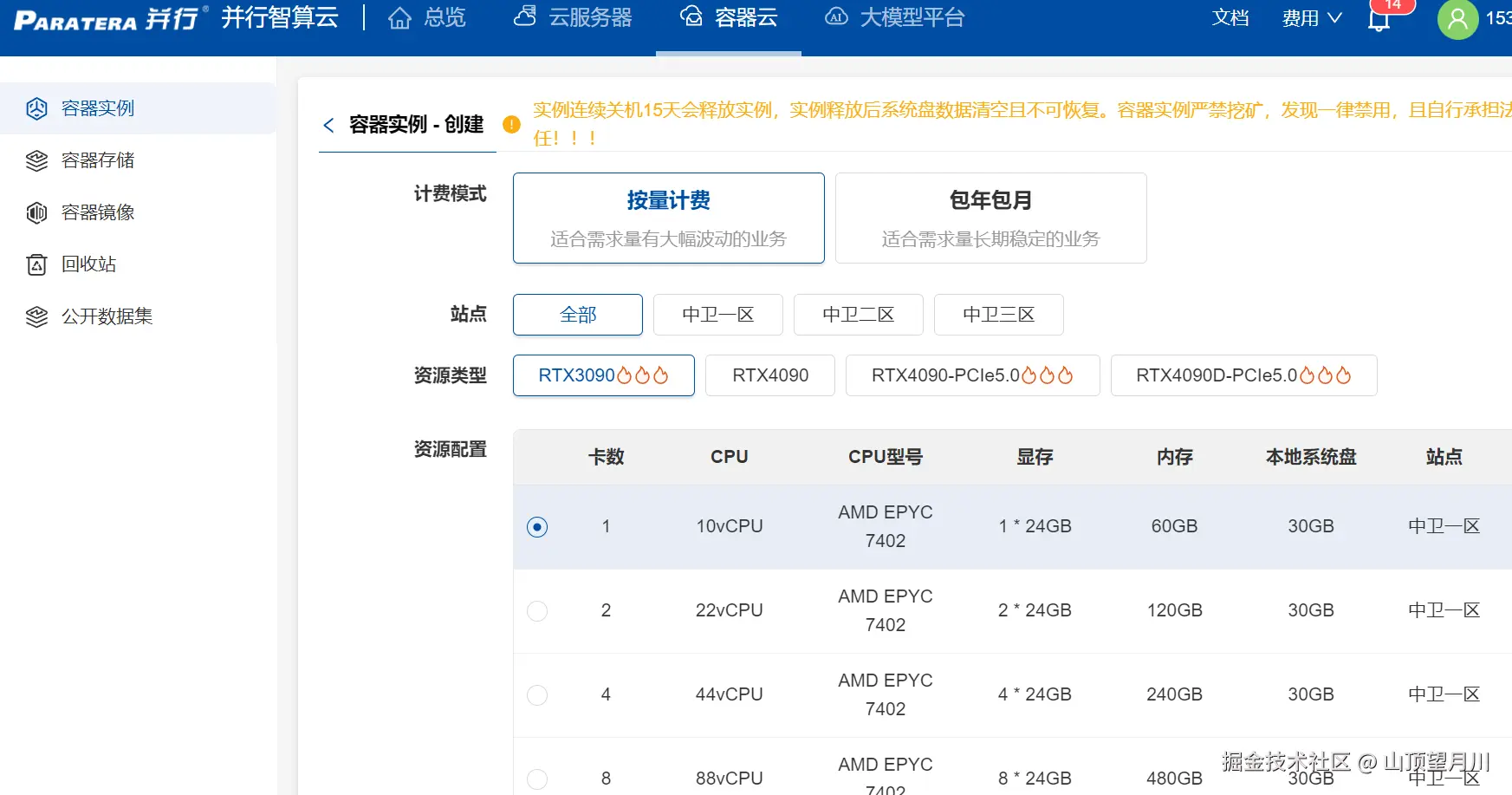Screen dimensions: 1512x795
Task: Select 中卫三区 site button
Action: (999, 315)
